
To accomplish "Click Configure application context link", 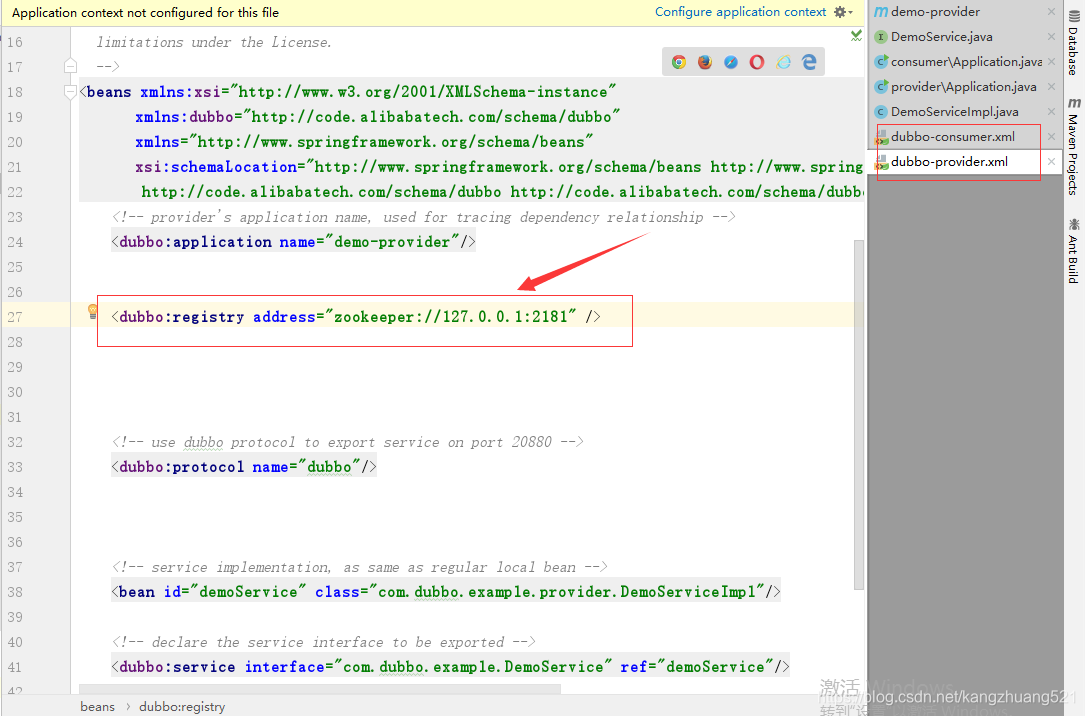I will [740, 12].
